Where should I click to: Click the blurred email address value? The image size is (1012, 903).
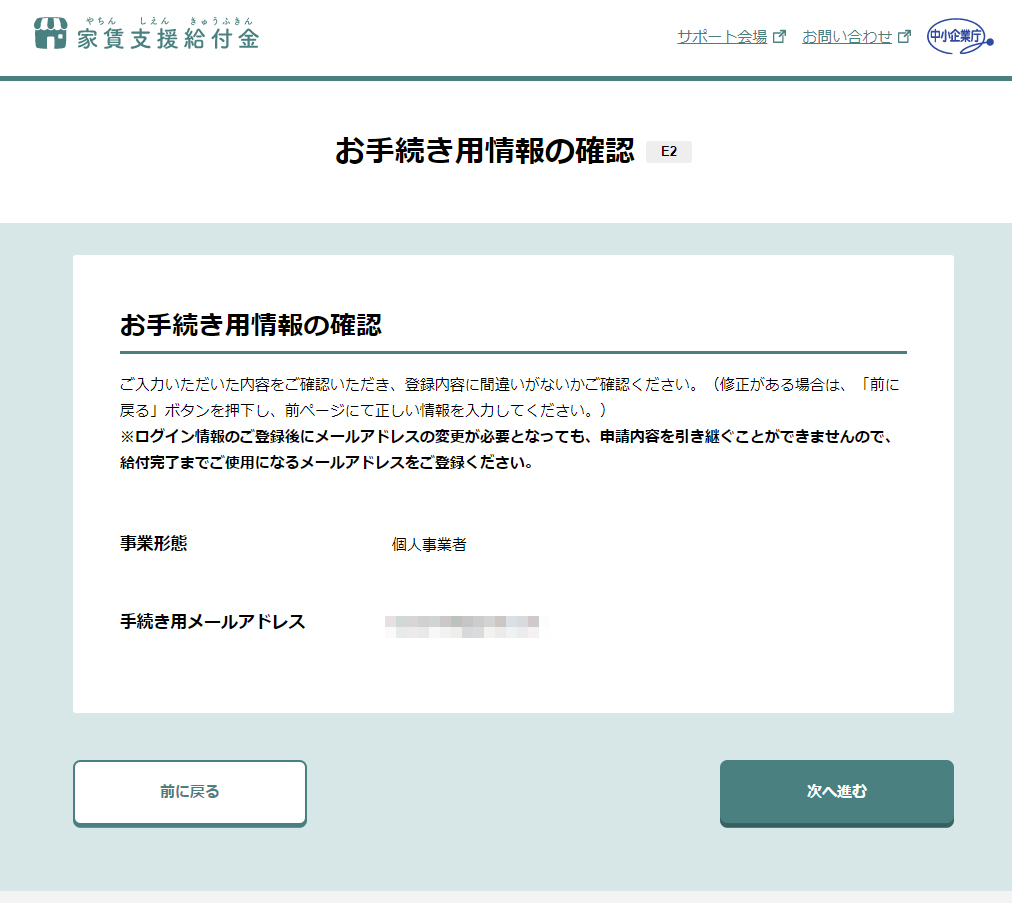[x=466, y=626]
